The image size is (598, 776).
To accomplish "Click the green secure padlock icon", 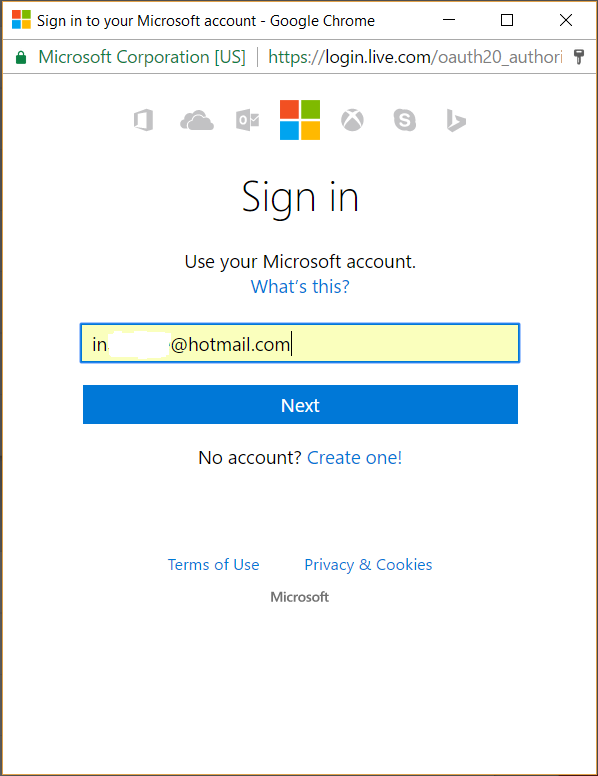I will (x=21, y=57).
